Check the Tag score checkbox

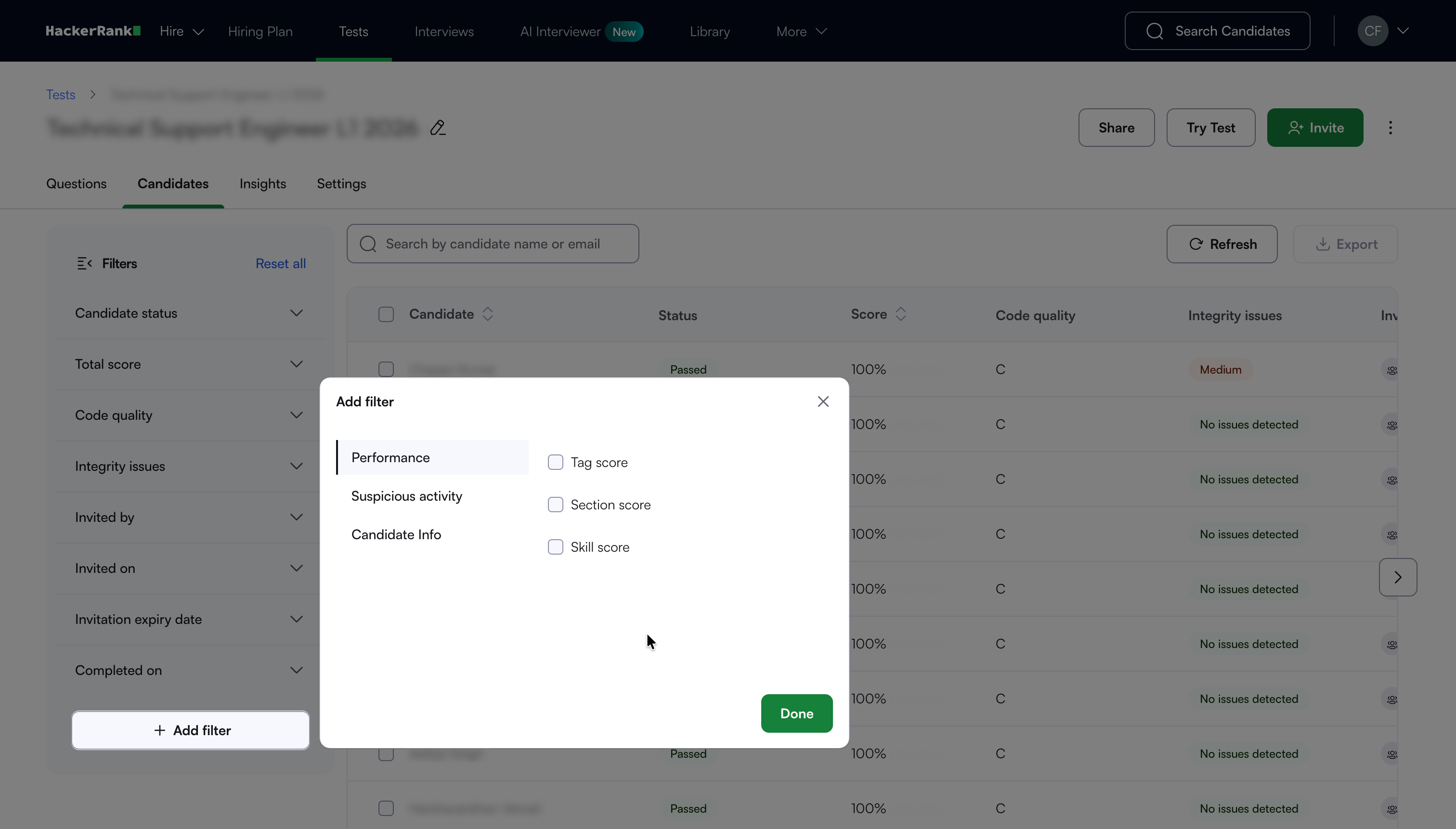tap(555, 462)
